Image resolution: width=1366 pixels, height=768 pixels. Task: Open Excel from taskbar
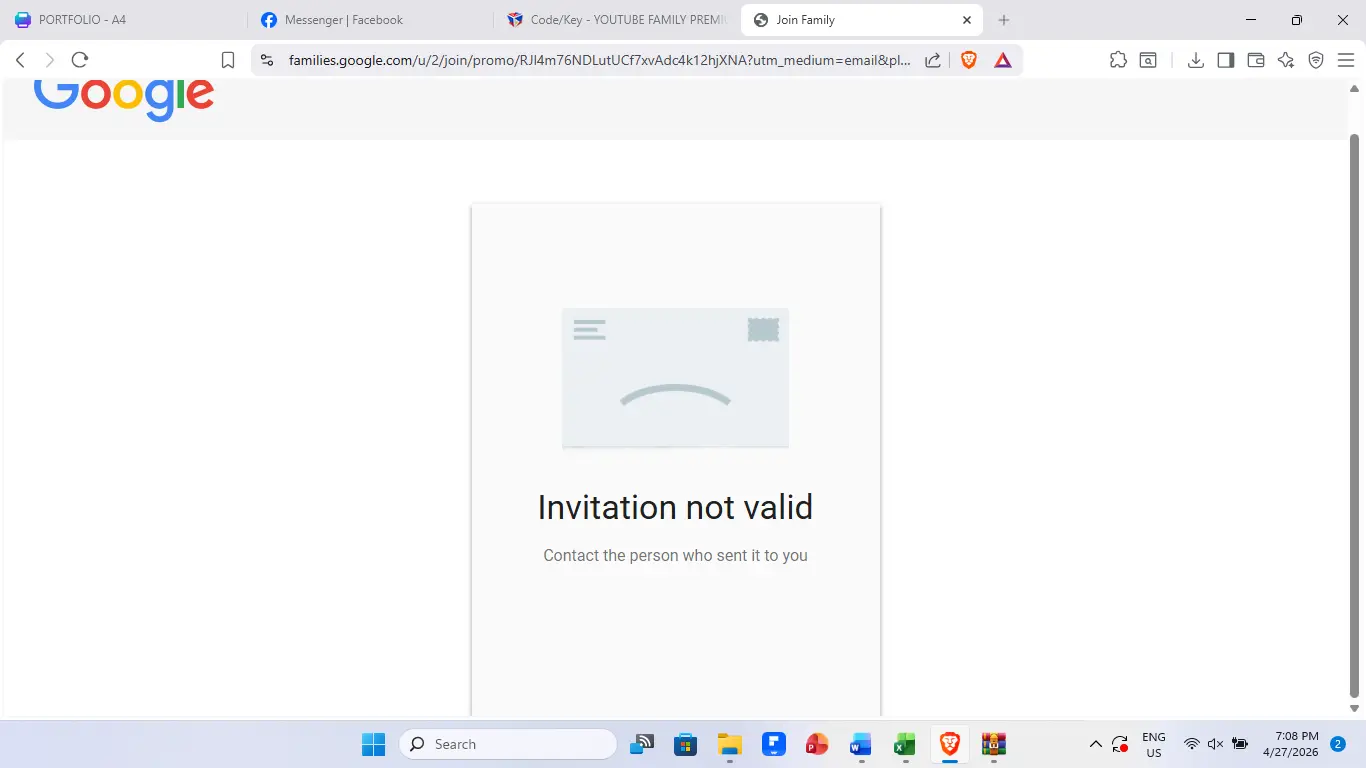905,744
